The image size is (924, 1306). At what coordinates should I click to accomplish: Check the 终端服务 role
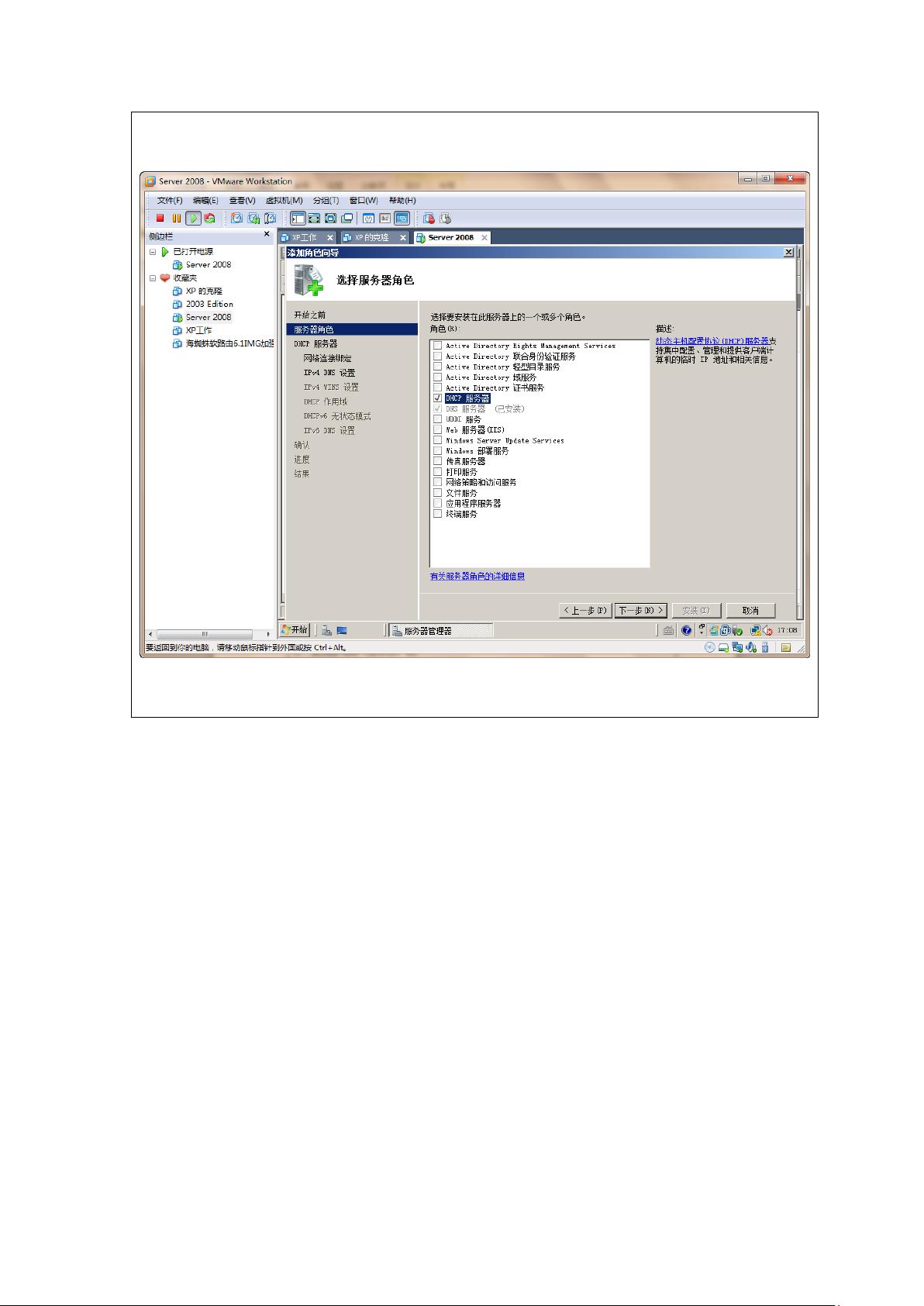click(x=437, y=513)
